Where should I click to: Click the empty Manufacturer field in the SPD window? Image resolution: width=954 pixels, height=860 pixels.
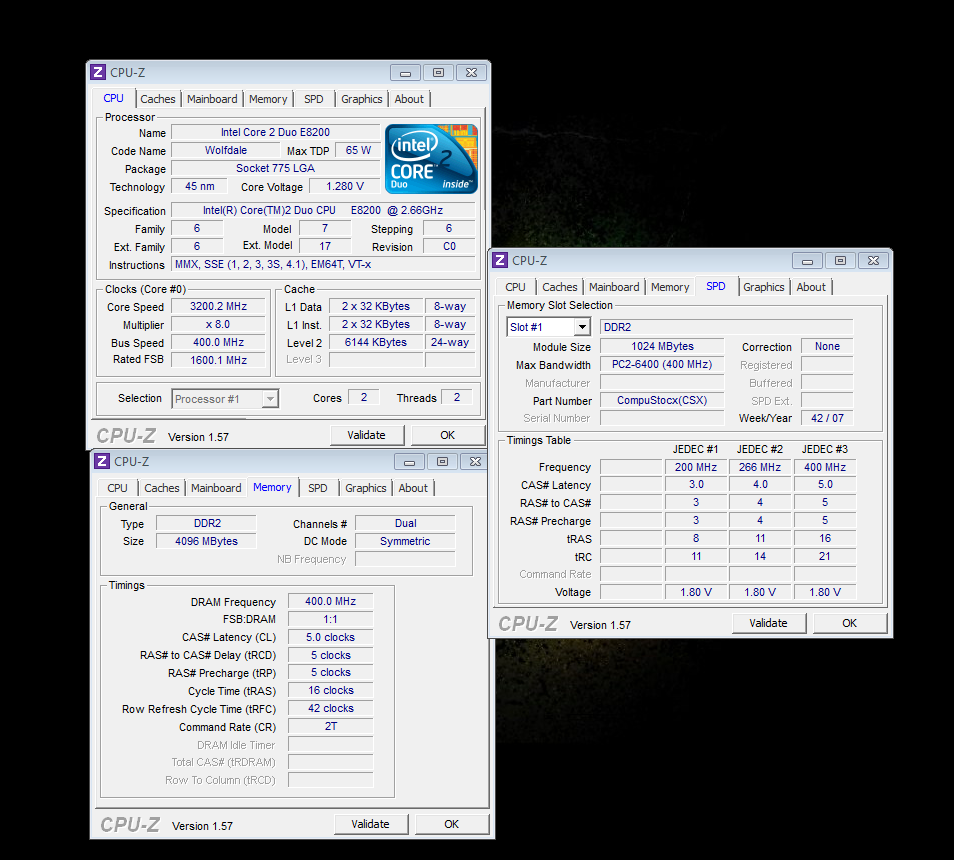[x=662, y=383]
